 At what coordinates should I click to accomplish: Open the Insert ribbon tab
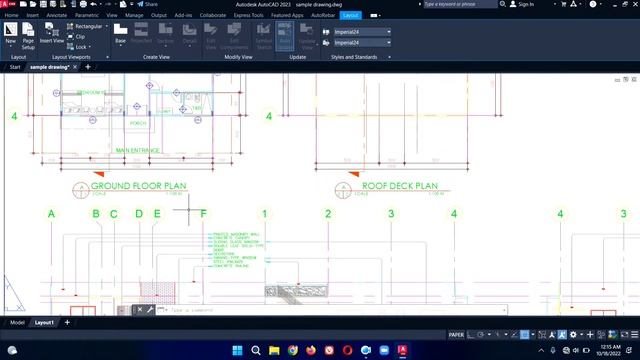33,15
